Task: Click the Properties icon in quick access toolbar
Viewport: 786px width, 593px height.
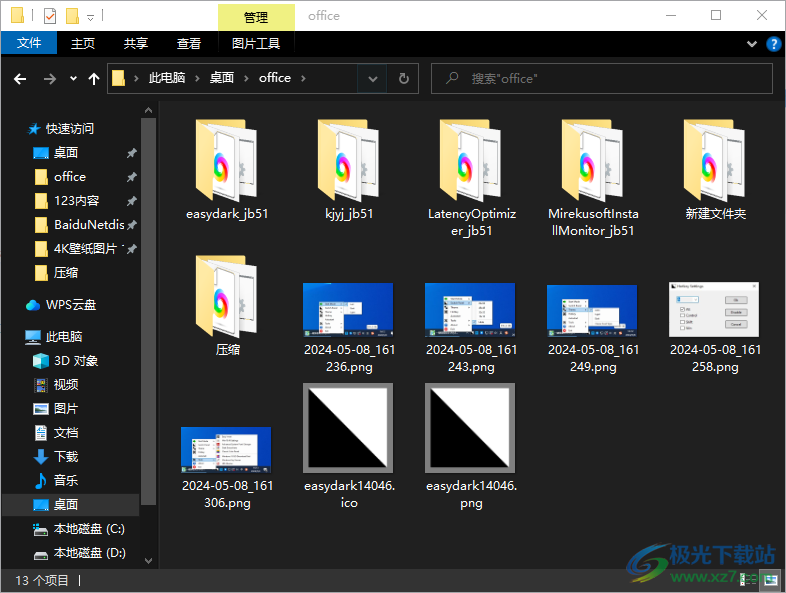Action: (50, 16)
